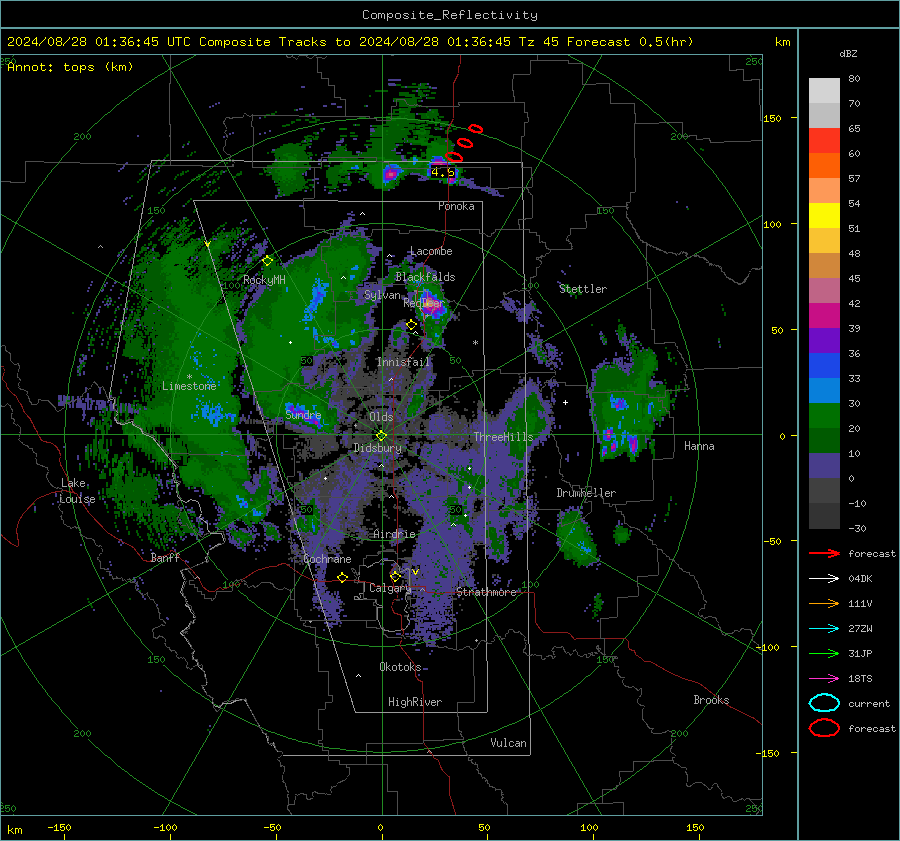Click the bright green swatch between 30 and 20 dBZ

click(x=824, y=416)
